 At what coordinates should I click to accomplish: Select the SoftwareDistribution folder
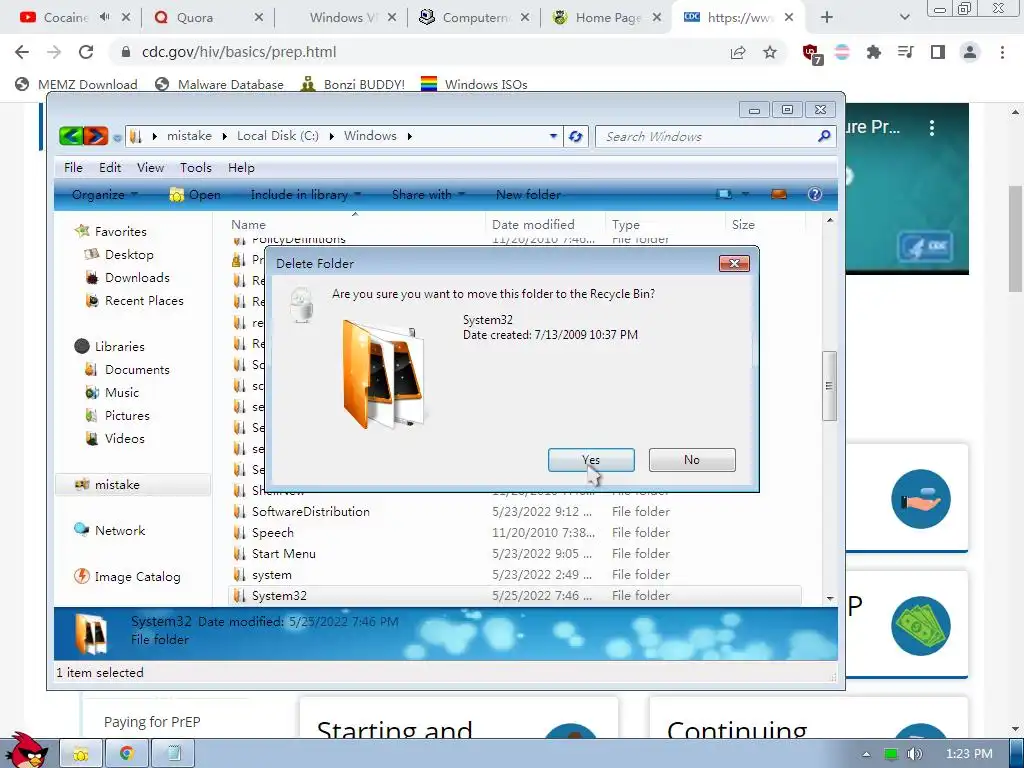click(310, 511)
